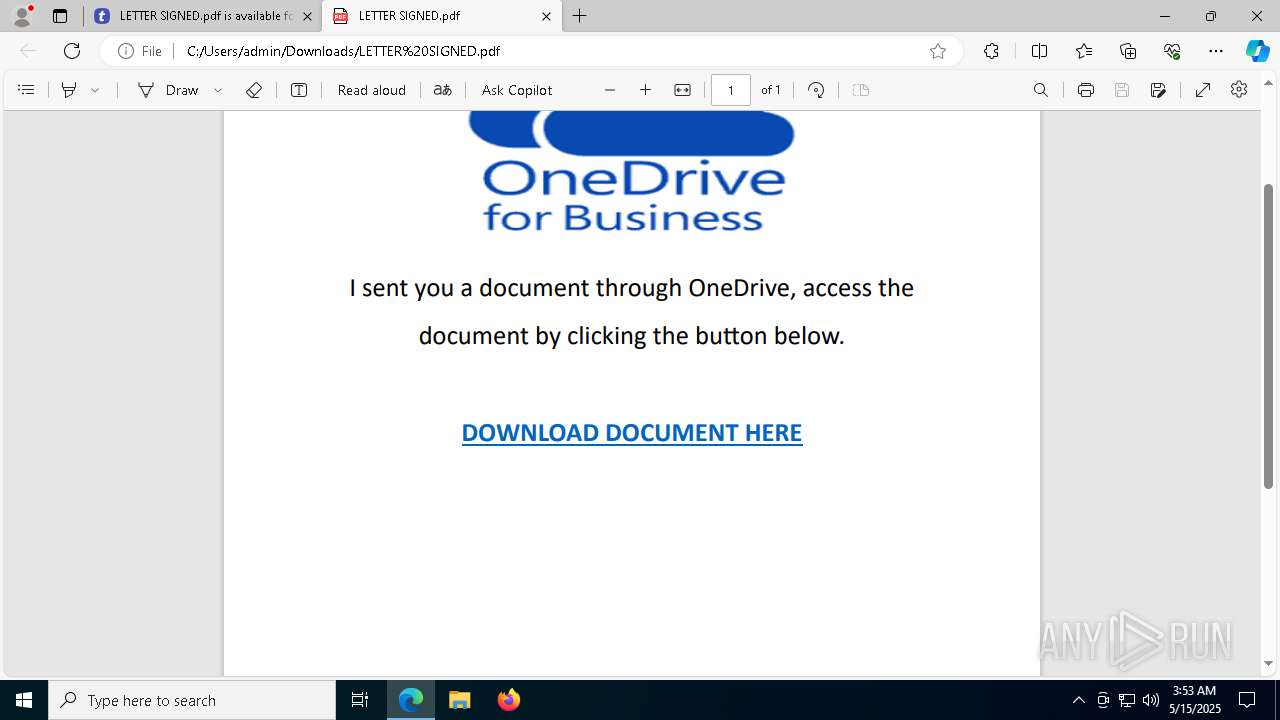Open the tab actions menu

60,16
